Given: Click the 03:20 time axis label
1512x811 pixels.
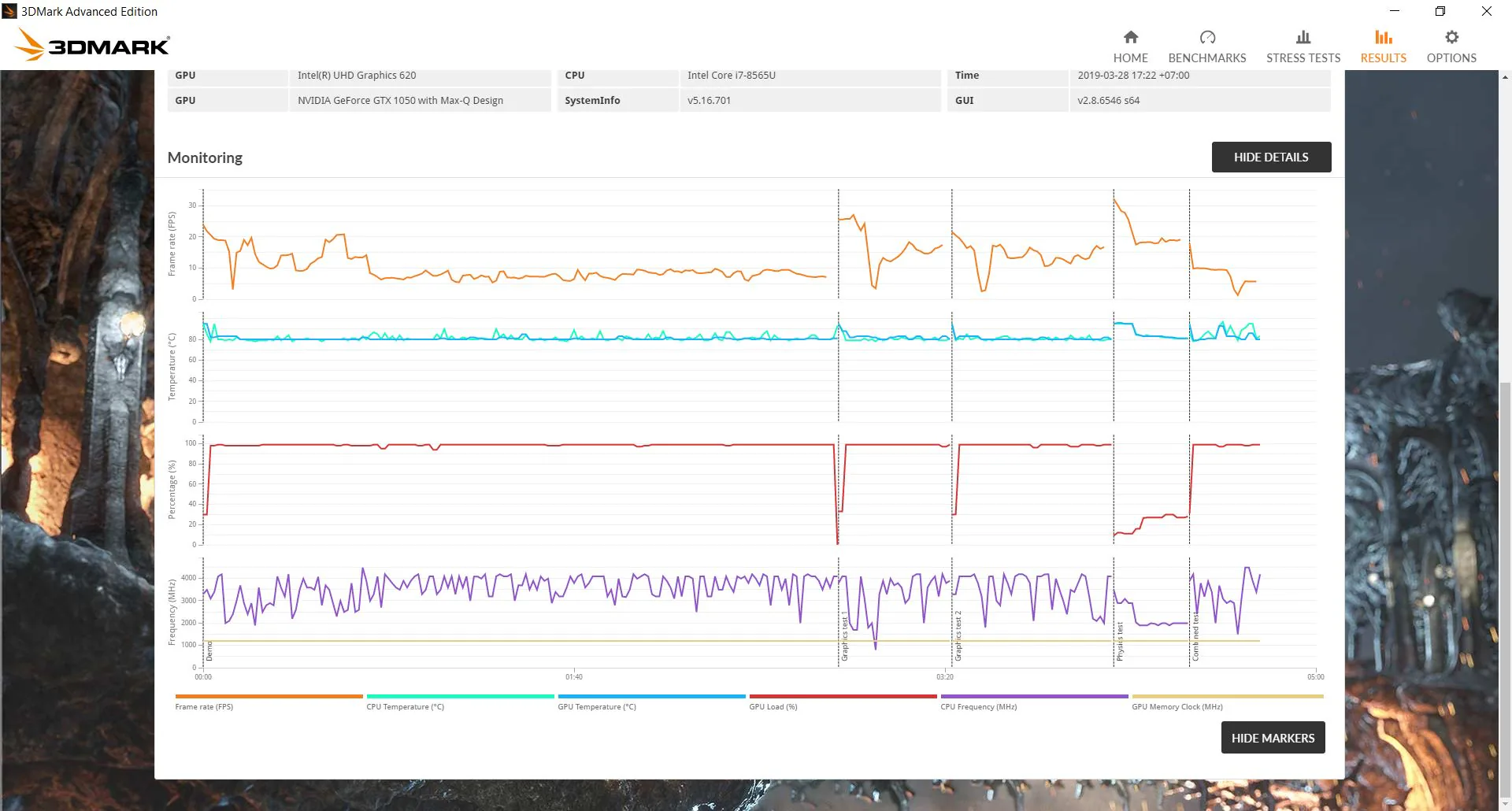Looking at the screenshot, I should [944, 677].
